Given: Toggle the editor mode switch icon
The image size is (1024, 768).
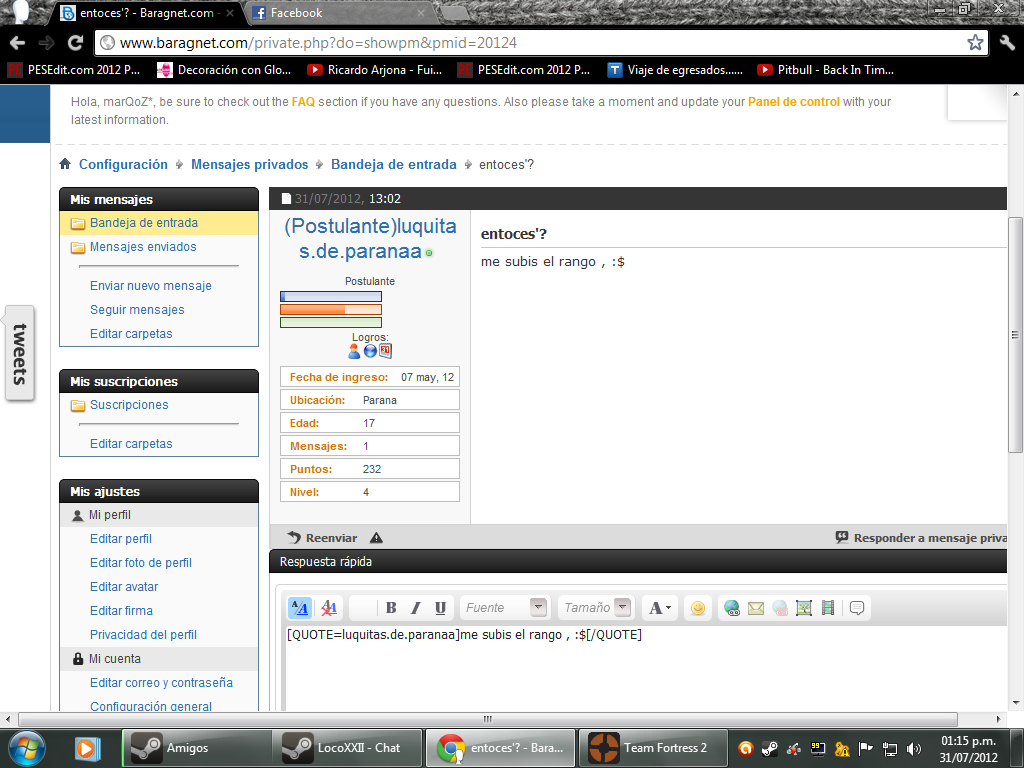Looking at the screenshot, I should [x=300, y=608].
